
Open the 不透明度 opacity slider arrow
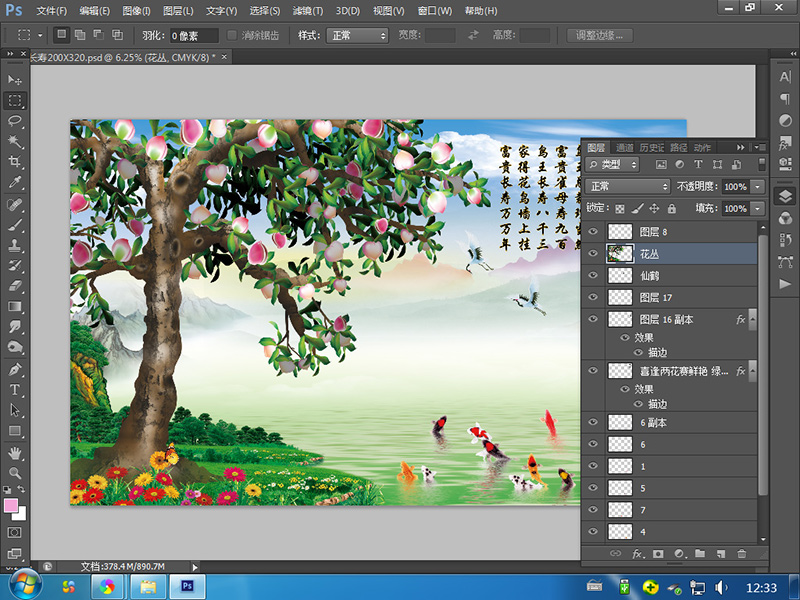point(758,187)
